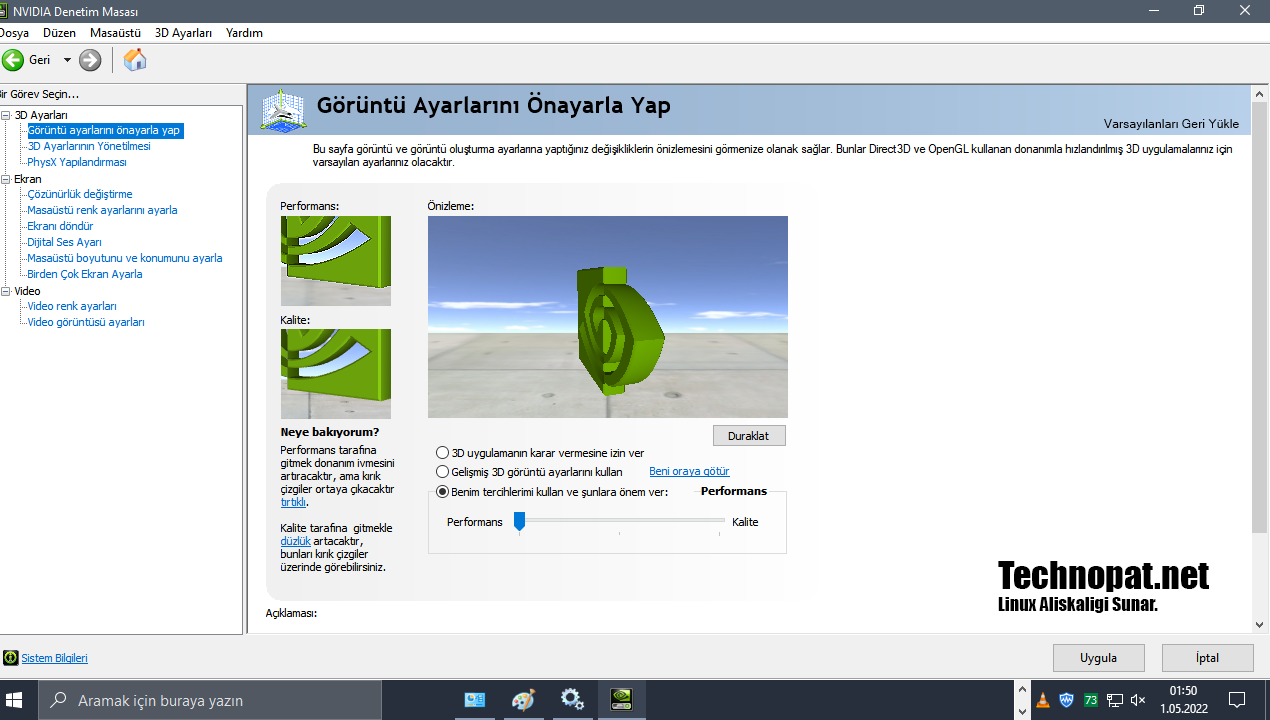Click the page scrollbar up arrow
This screenshot has height=720, width=1270.
point(1259,93)
